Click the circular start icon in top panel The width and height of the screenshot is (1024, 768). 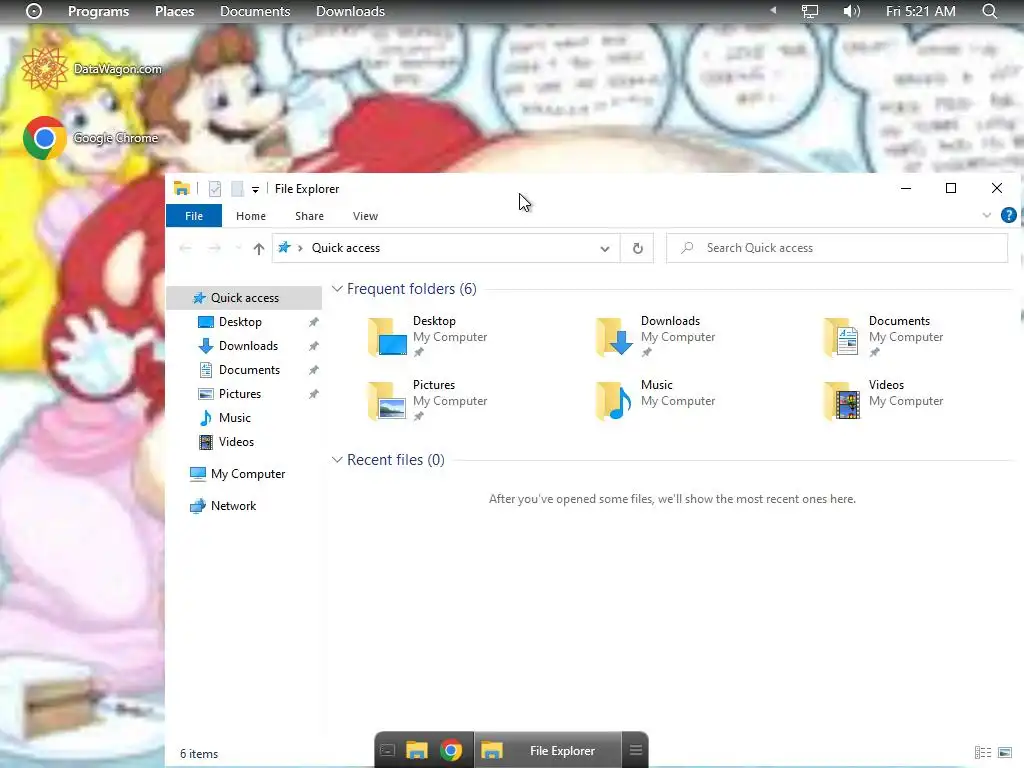pos(33,11)
